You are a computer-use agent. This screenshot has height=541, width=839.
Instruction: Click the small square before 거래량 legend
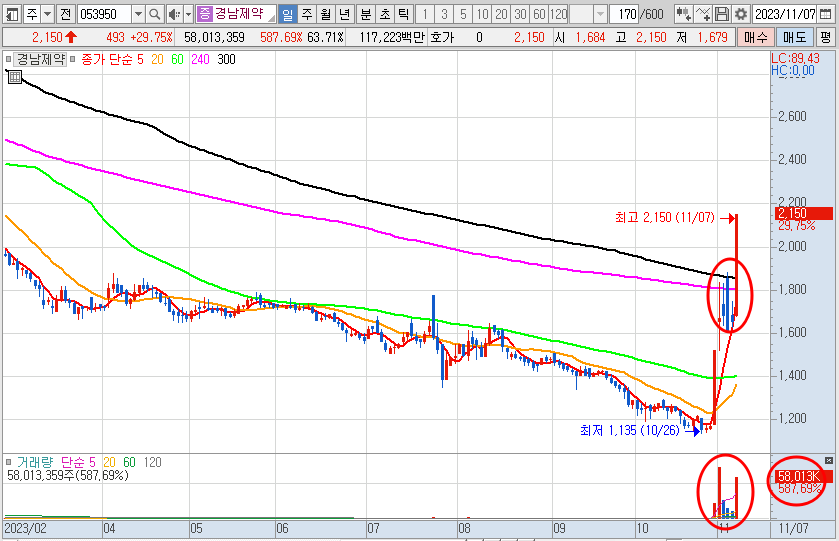[x=8, y=462]
